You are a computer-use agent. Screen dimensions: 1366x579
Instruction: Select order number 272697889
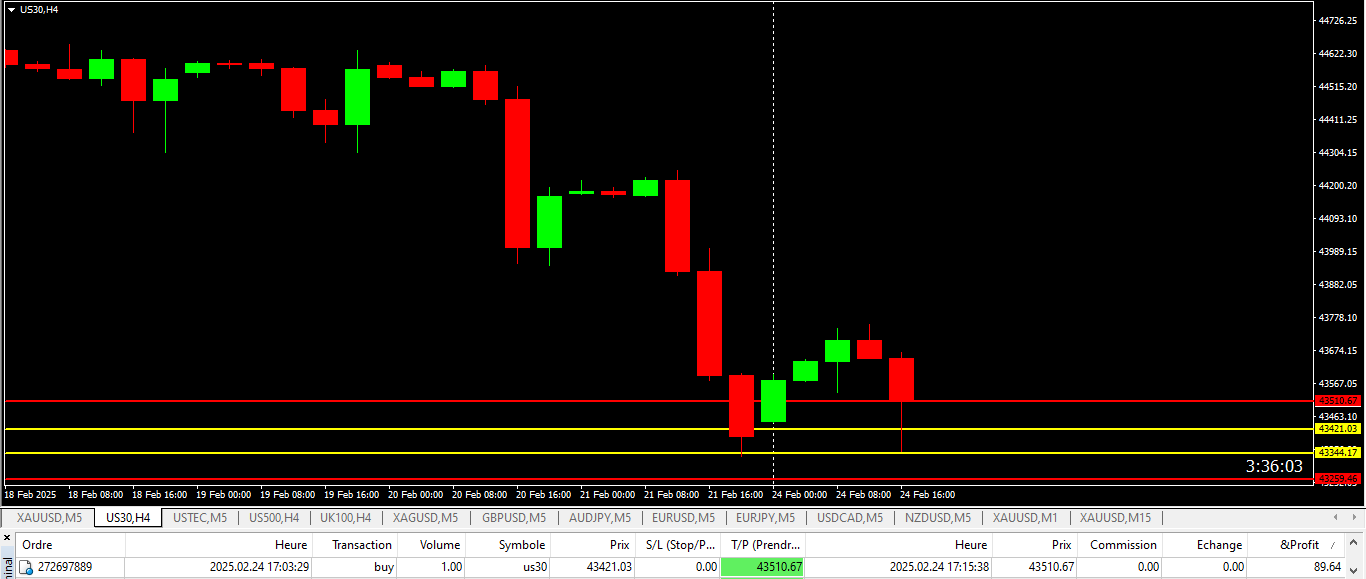pos(65,567)
